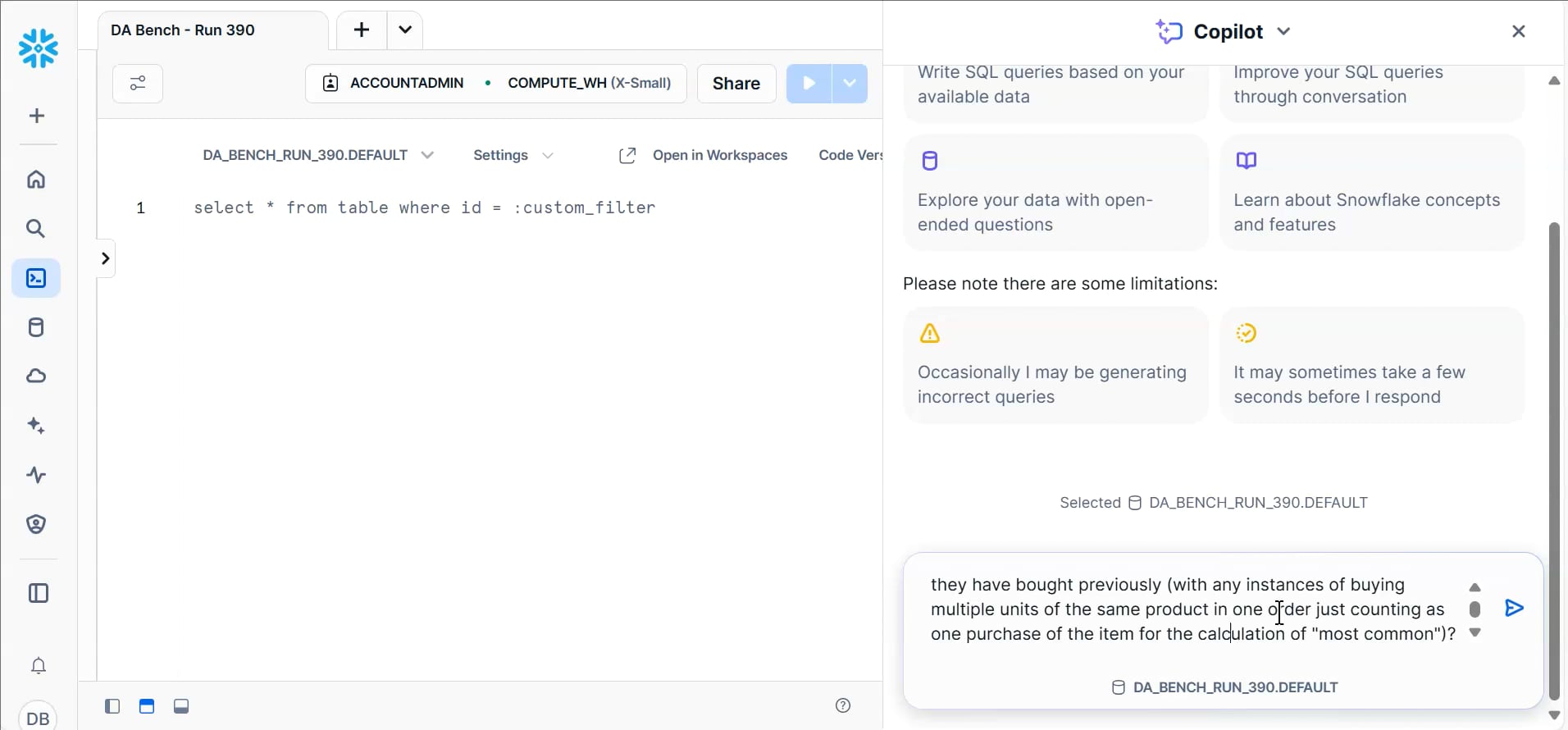Open Search from the sidebar
Viewport: 1568px width, 730px height.
(x=36, y=229)
